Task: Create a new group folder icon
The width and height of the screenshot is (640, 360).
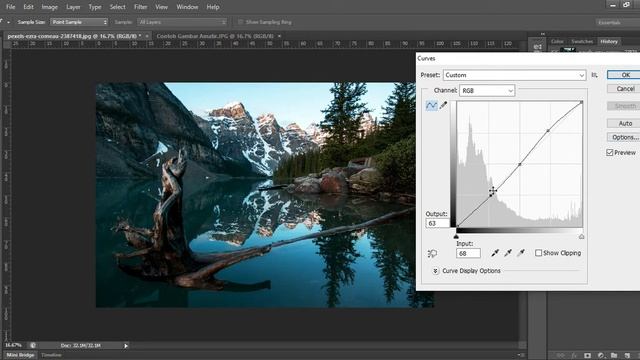Action: [x=614, y=356]
